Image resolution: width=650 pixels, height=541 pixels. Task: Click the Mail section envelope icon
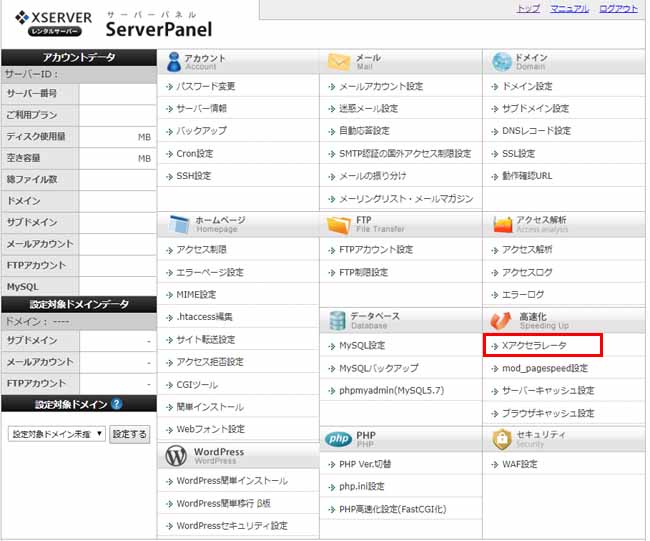338,62
